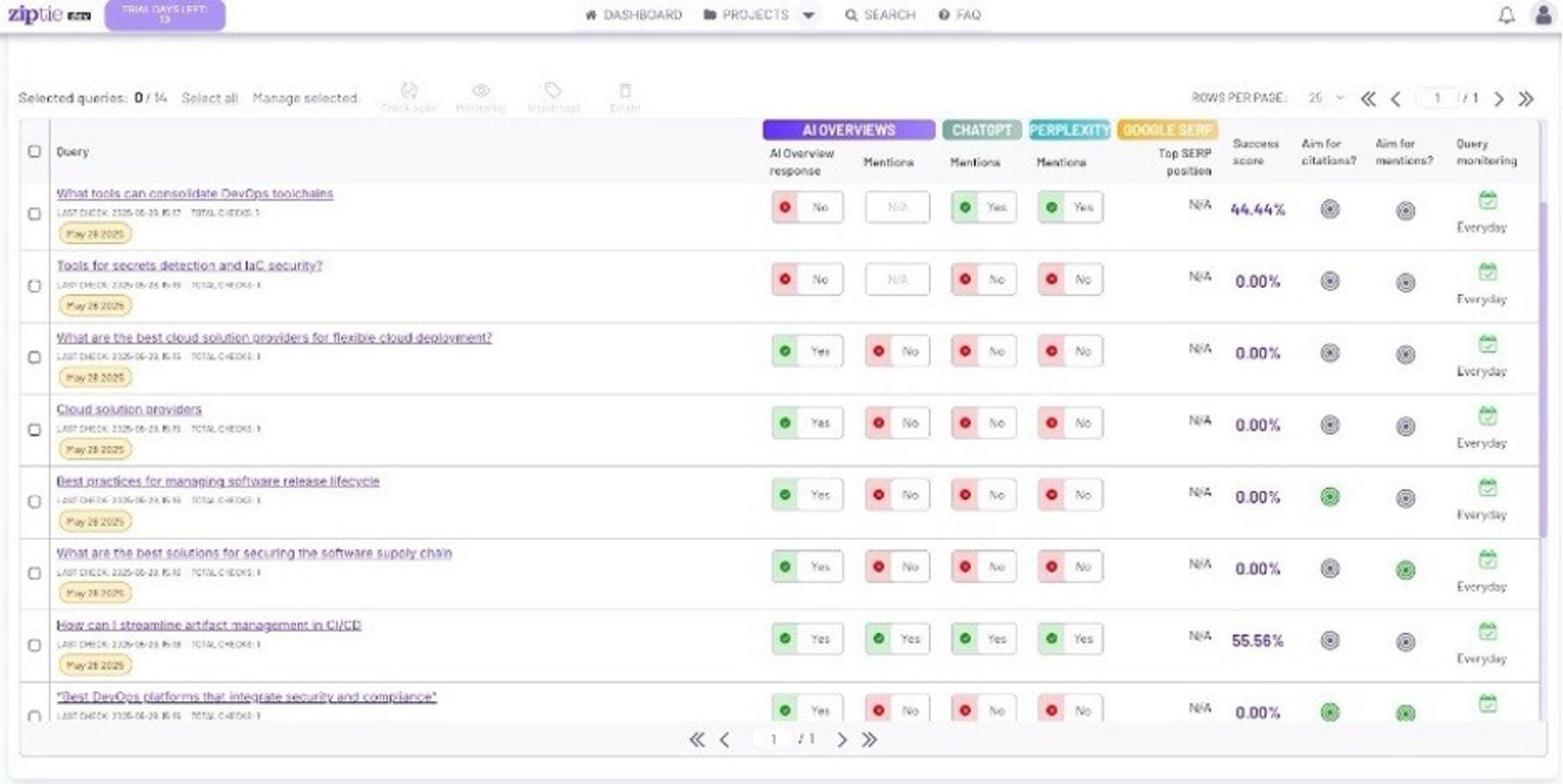Click the Google SERP column group header
1563x784 pixels.
click(x=1167, y=130)
